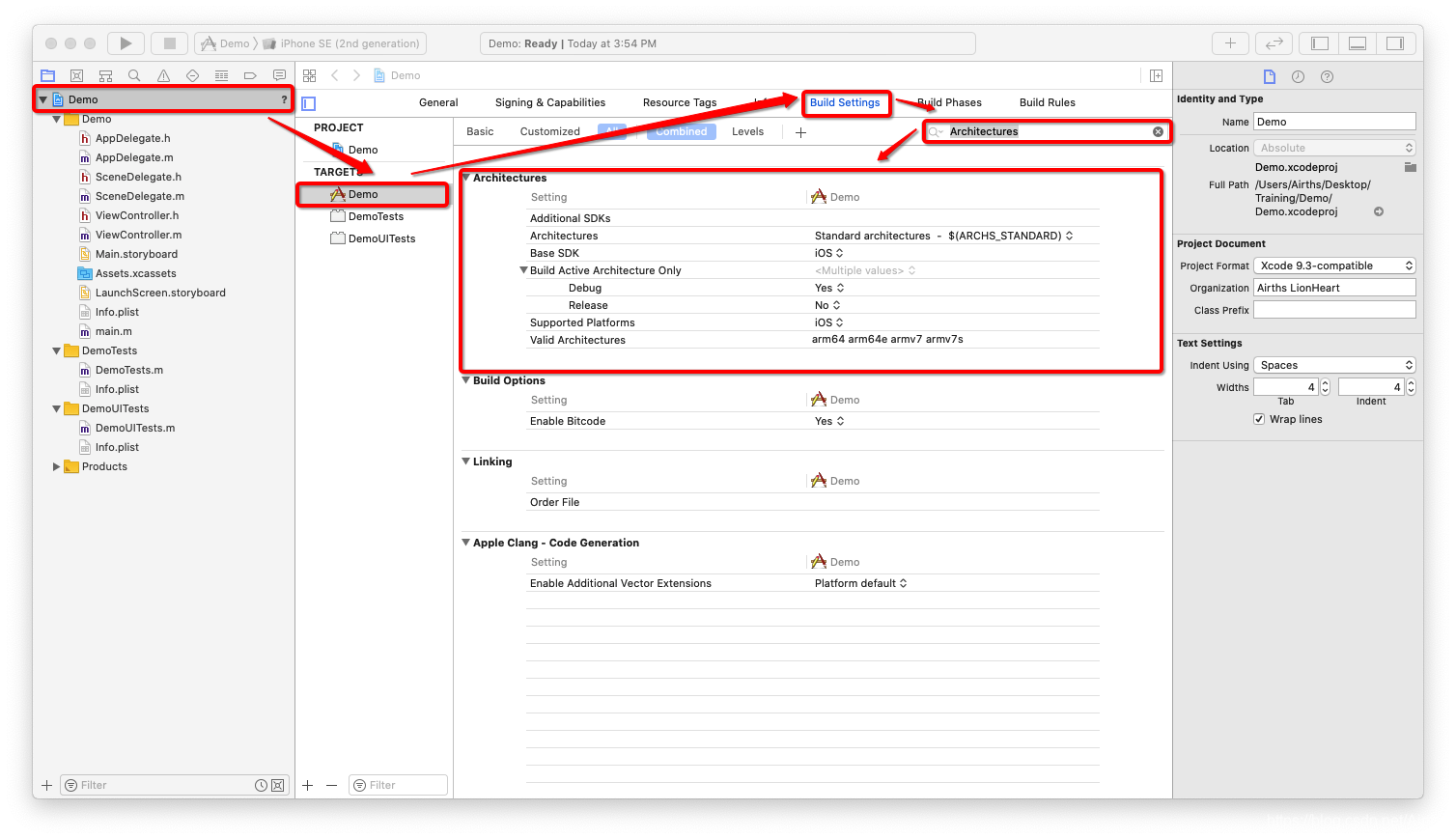Go forward in editor history
Image resolution: width=1456 pixels, height=839 pixels.
coord(356,75)
